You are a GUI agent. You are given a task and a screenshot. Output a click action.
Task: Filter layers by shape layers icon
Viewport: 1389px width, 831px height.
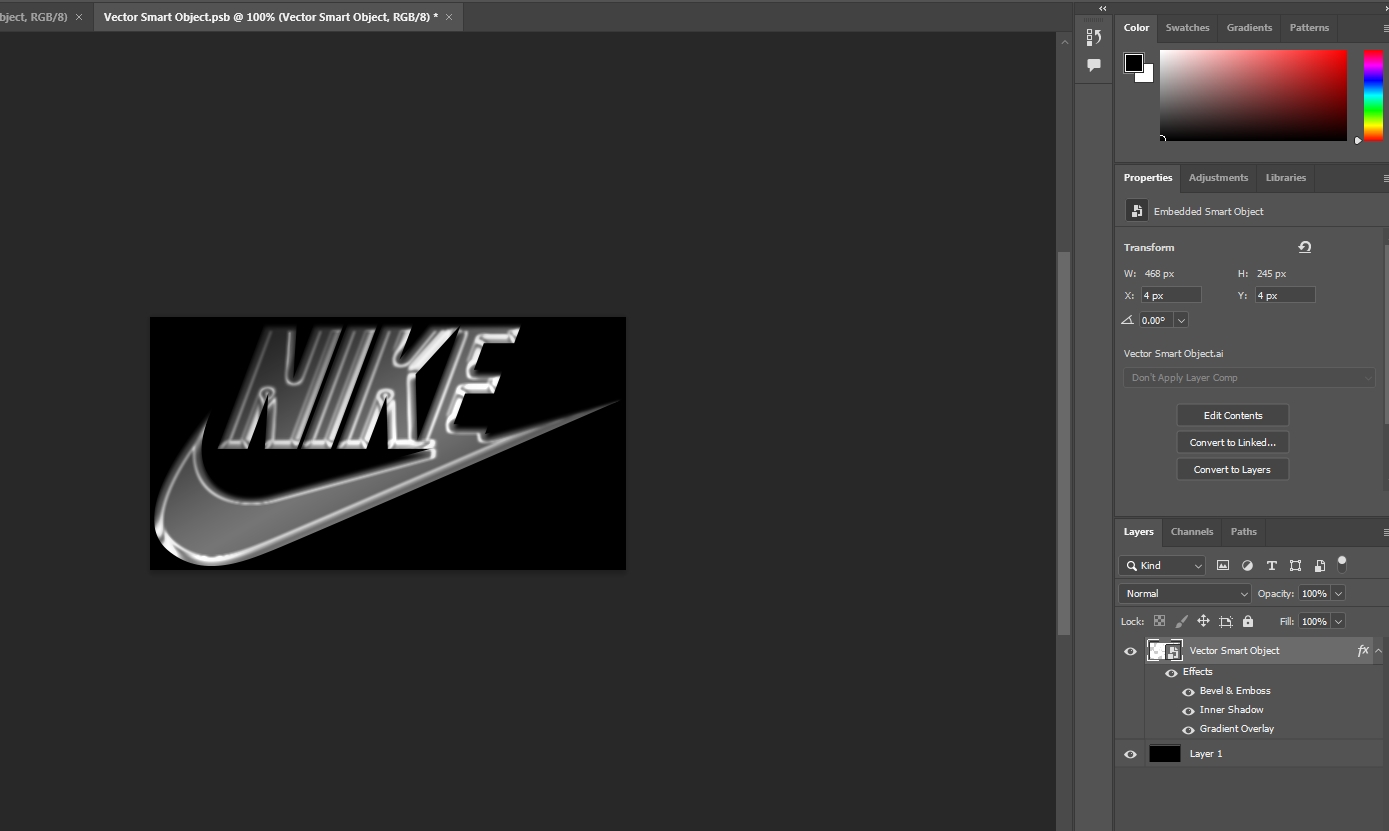pos(1295,565)
